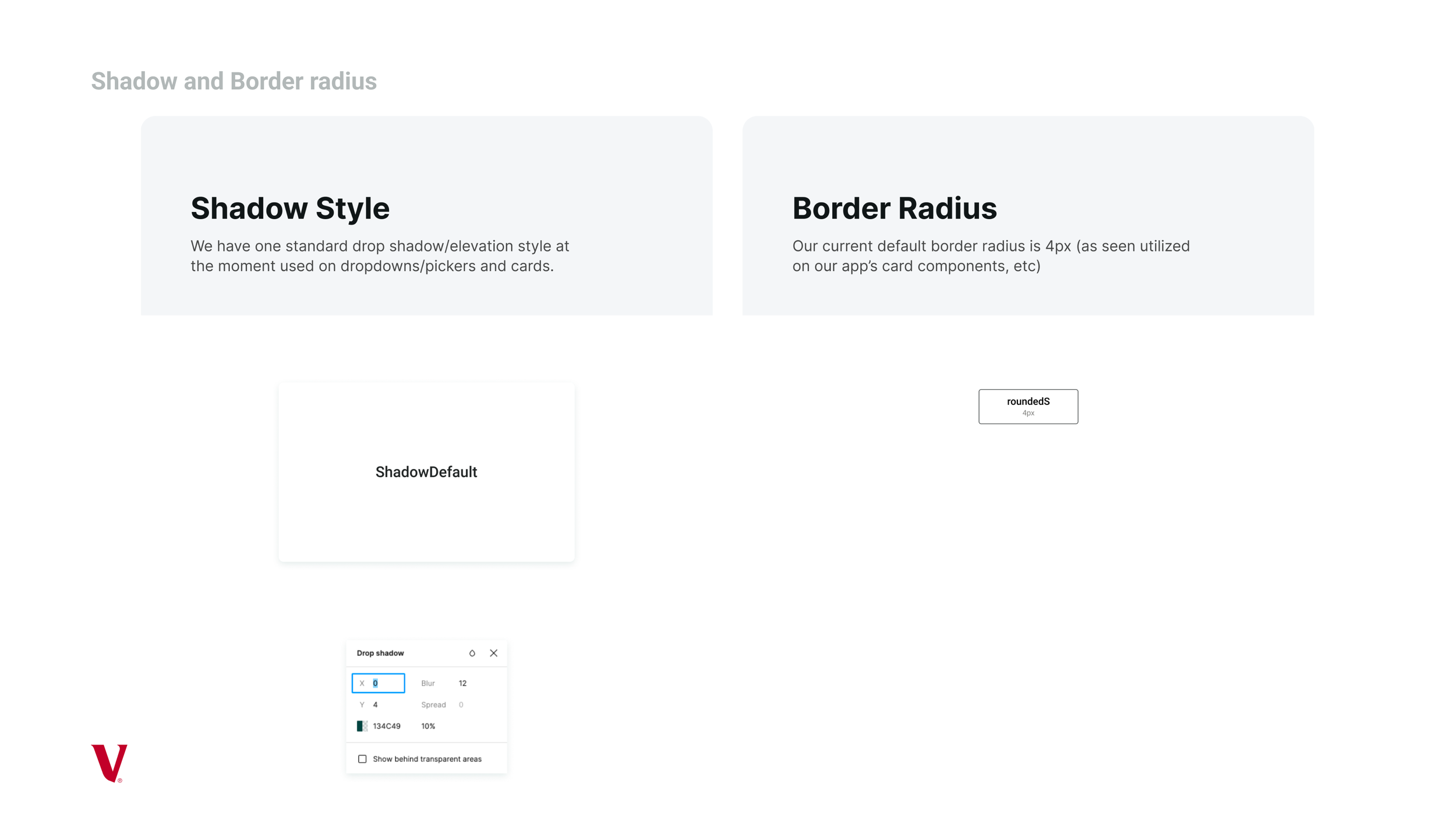Click the Blur label
Viewport: 1456px width, 819px height.
[x=428, y=683]
